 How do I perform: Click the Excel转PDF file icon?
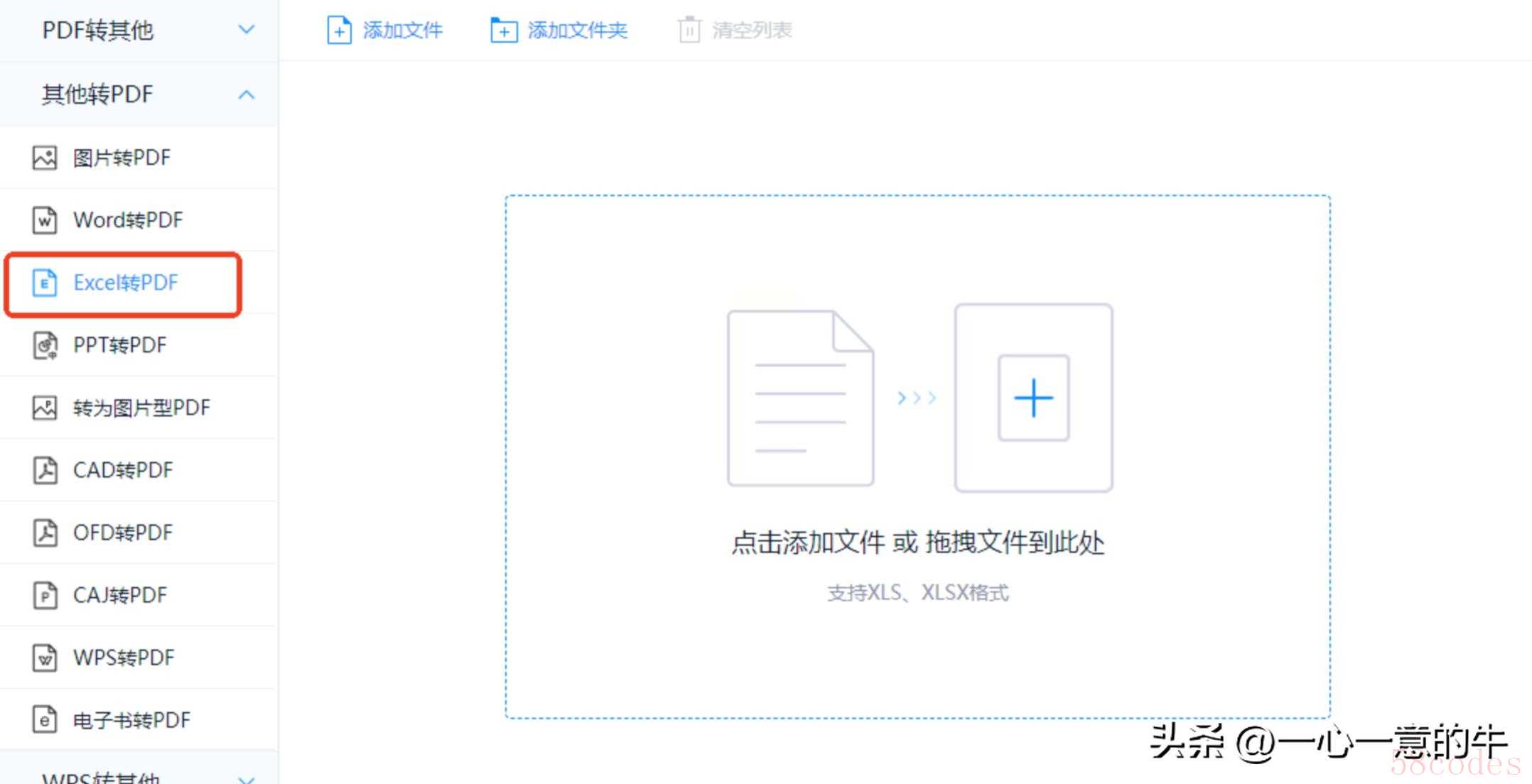(x=45, y=283)
